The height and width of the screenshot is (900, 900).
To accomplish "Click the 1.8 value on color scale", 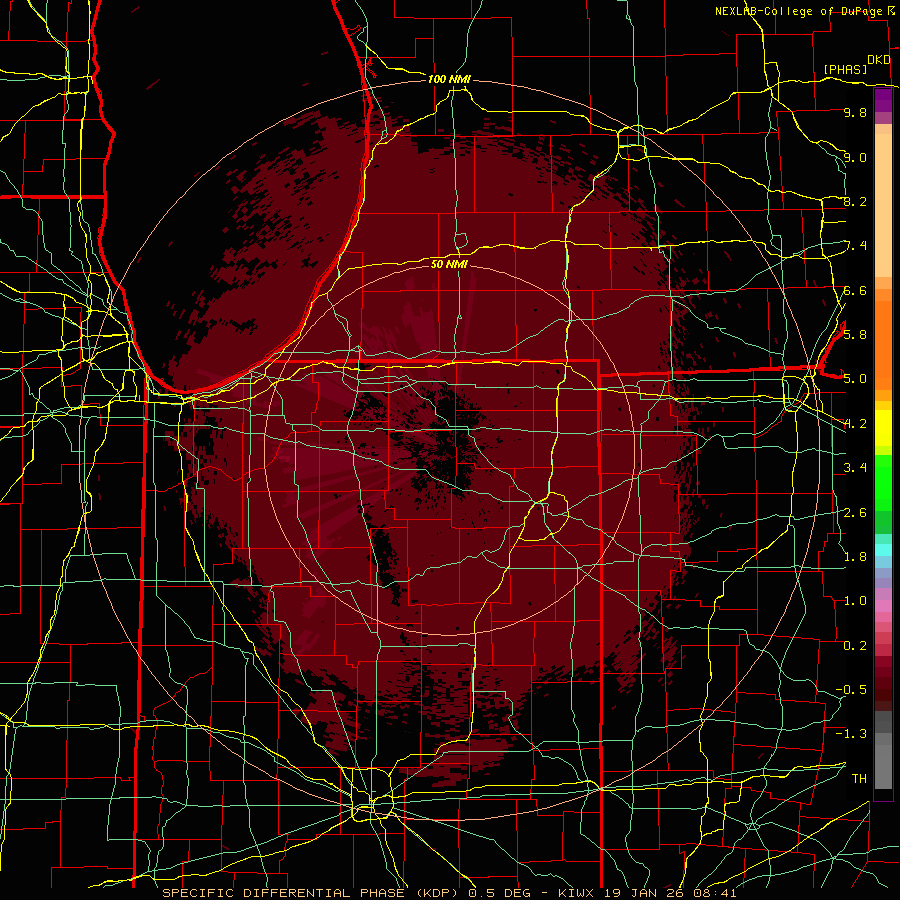I will pyautogui.click(x=855, y=556).
